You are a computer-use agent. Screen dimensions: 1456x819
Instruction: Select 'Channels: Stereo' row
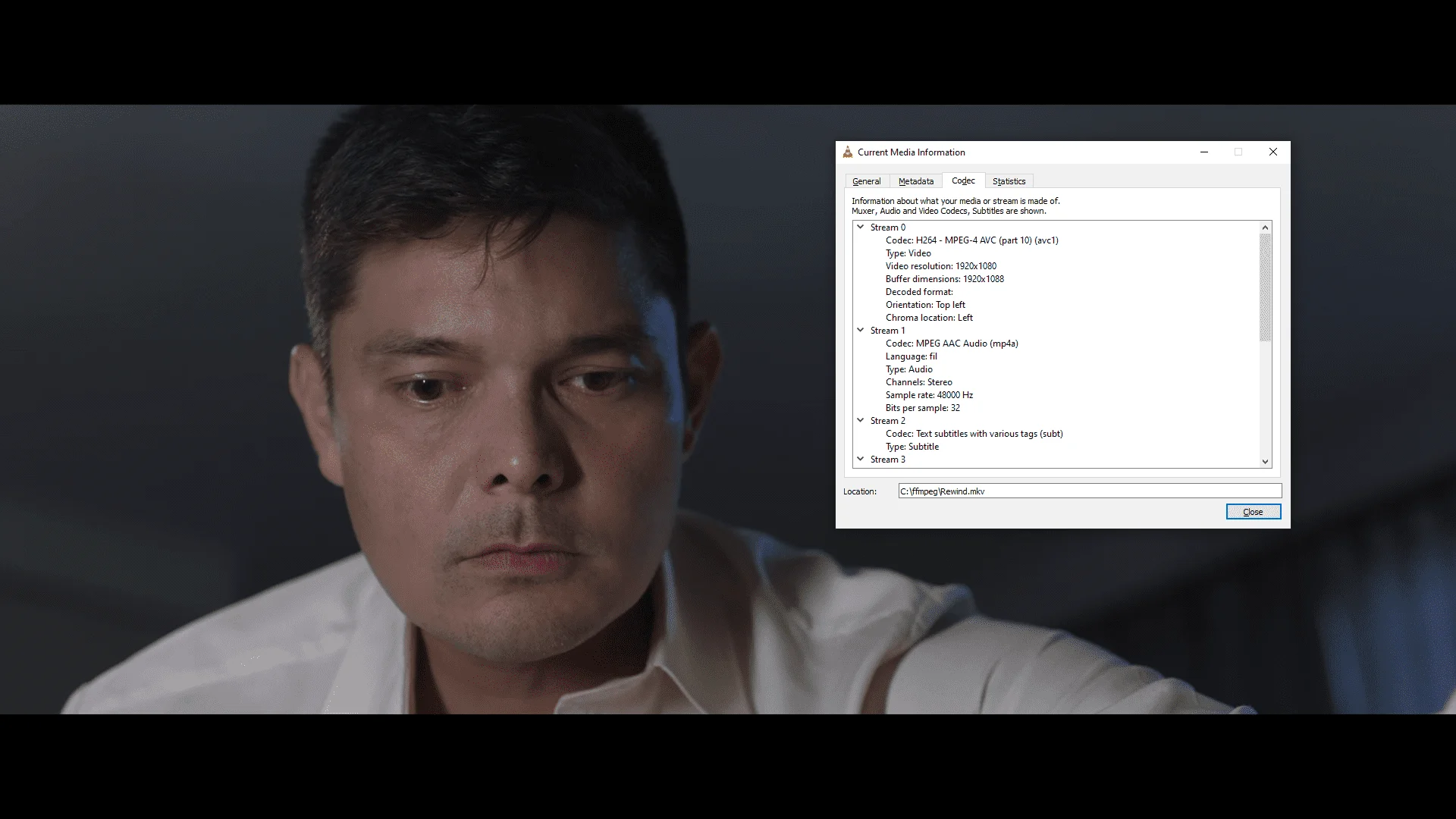[x=919, y=382]
